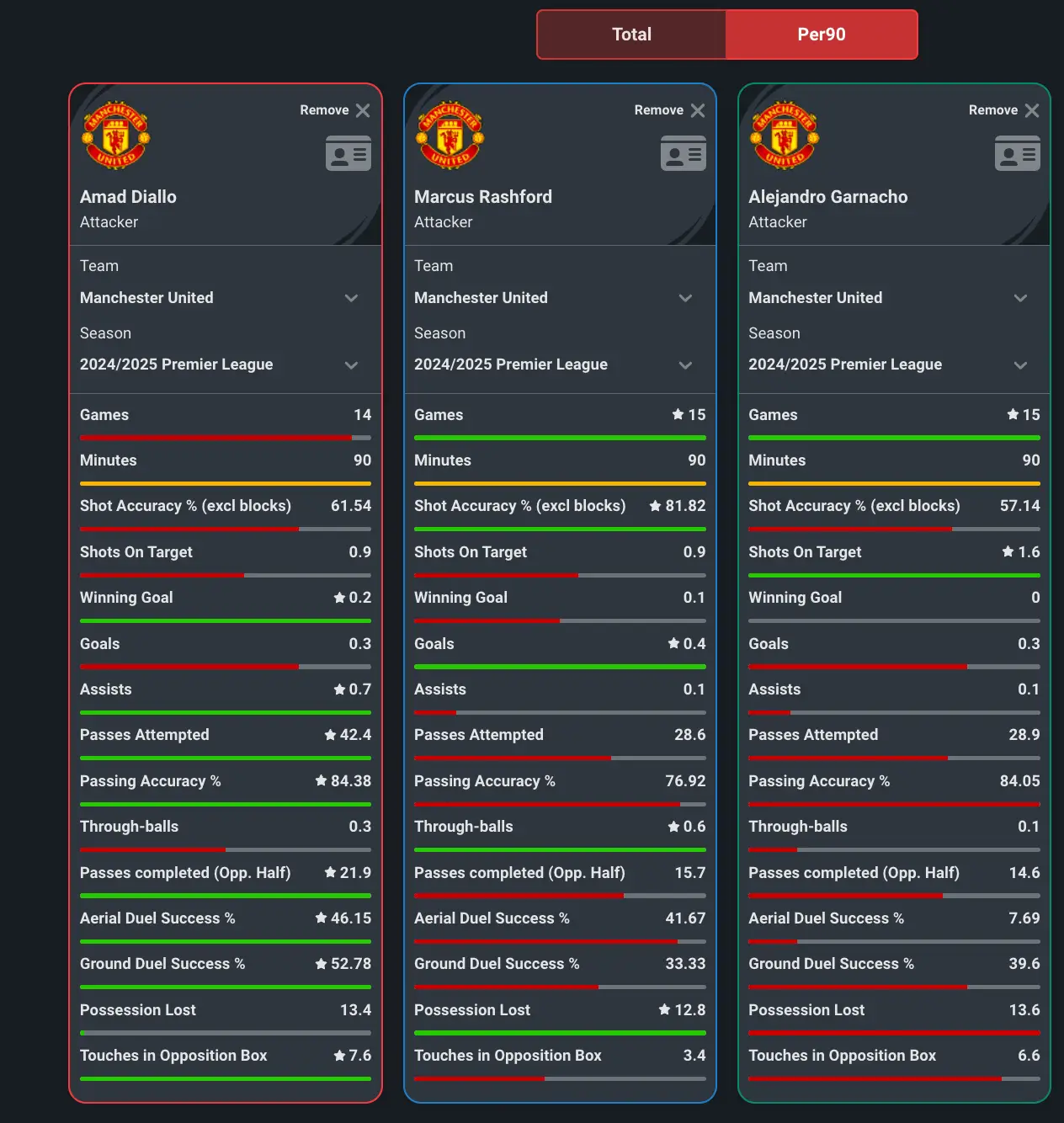Open the Season selector on Rashford's card
The height and width of the screenshot is (1123, 1064).
tap(686, 365)
